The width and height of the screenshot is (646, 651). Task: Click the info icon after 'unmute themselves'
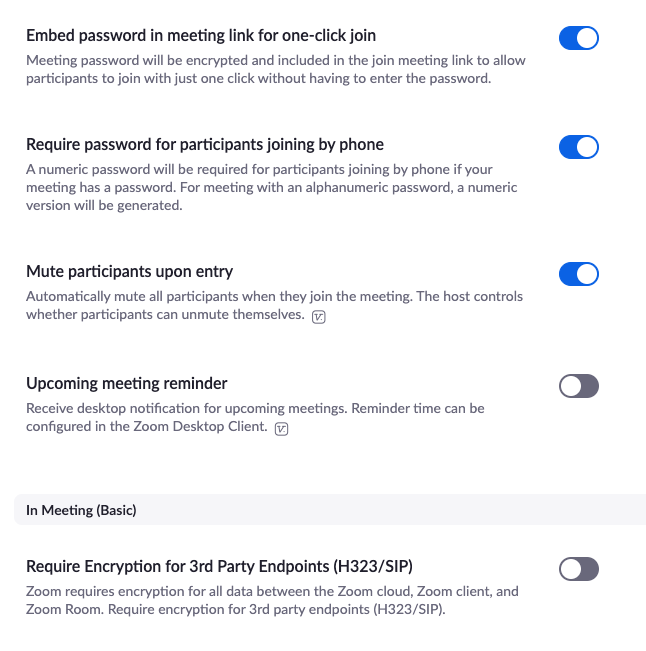pyautogui.click(x=318, y=317)
